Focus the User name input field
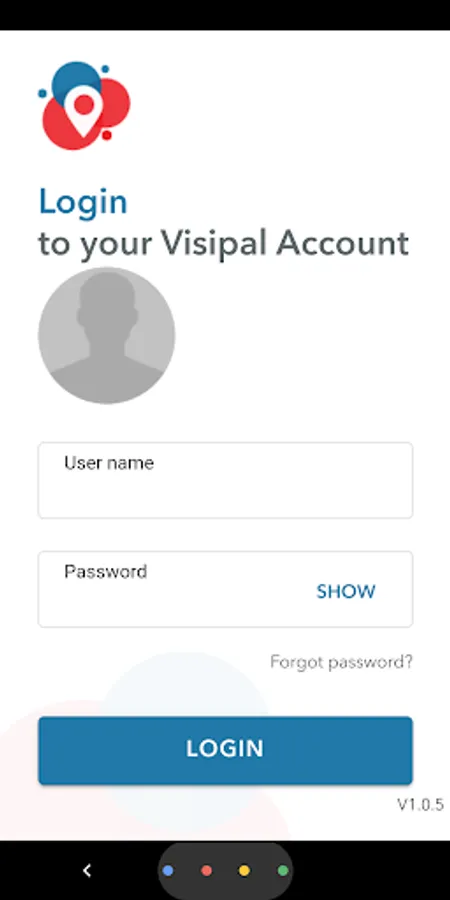450x900 pixels. [x=225, y=480]
